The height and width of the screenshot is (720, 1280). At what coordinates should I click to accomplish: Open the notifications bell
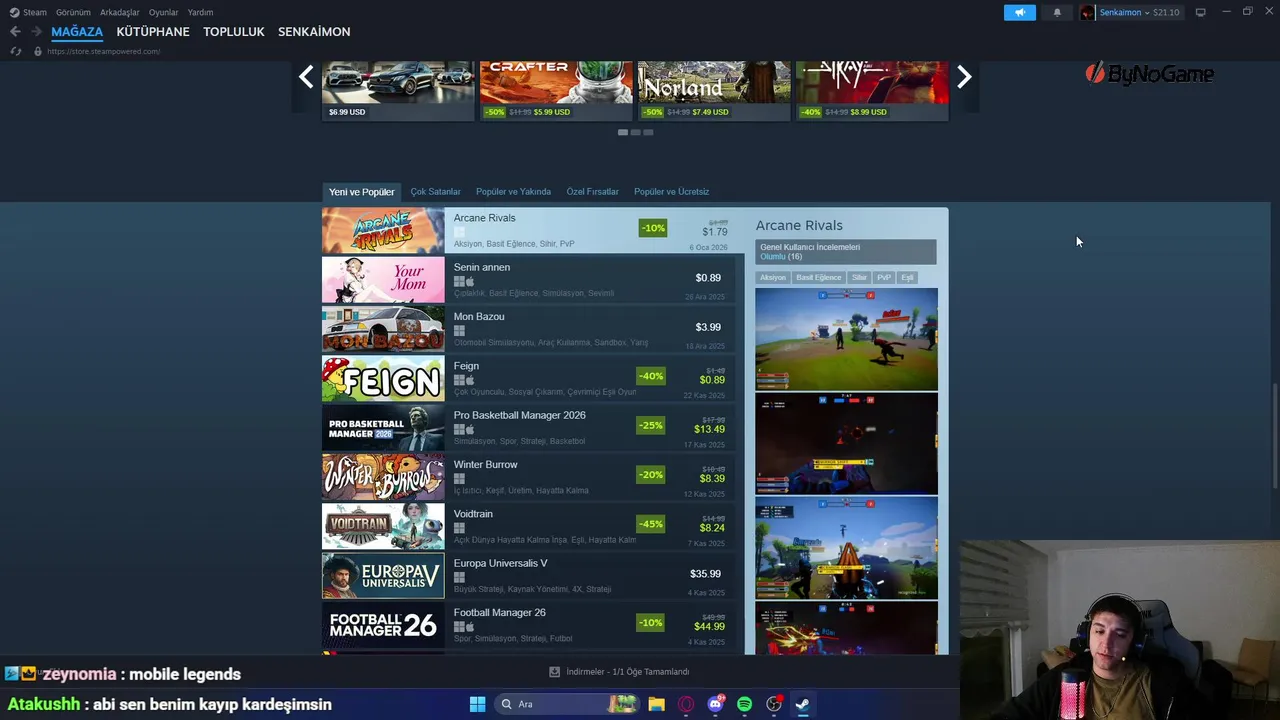tap(1057, 12)
